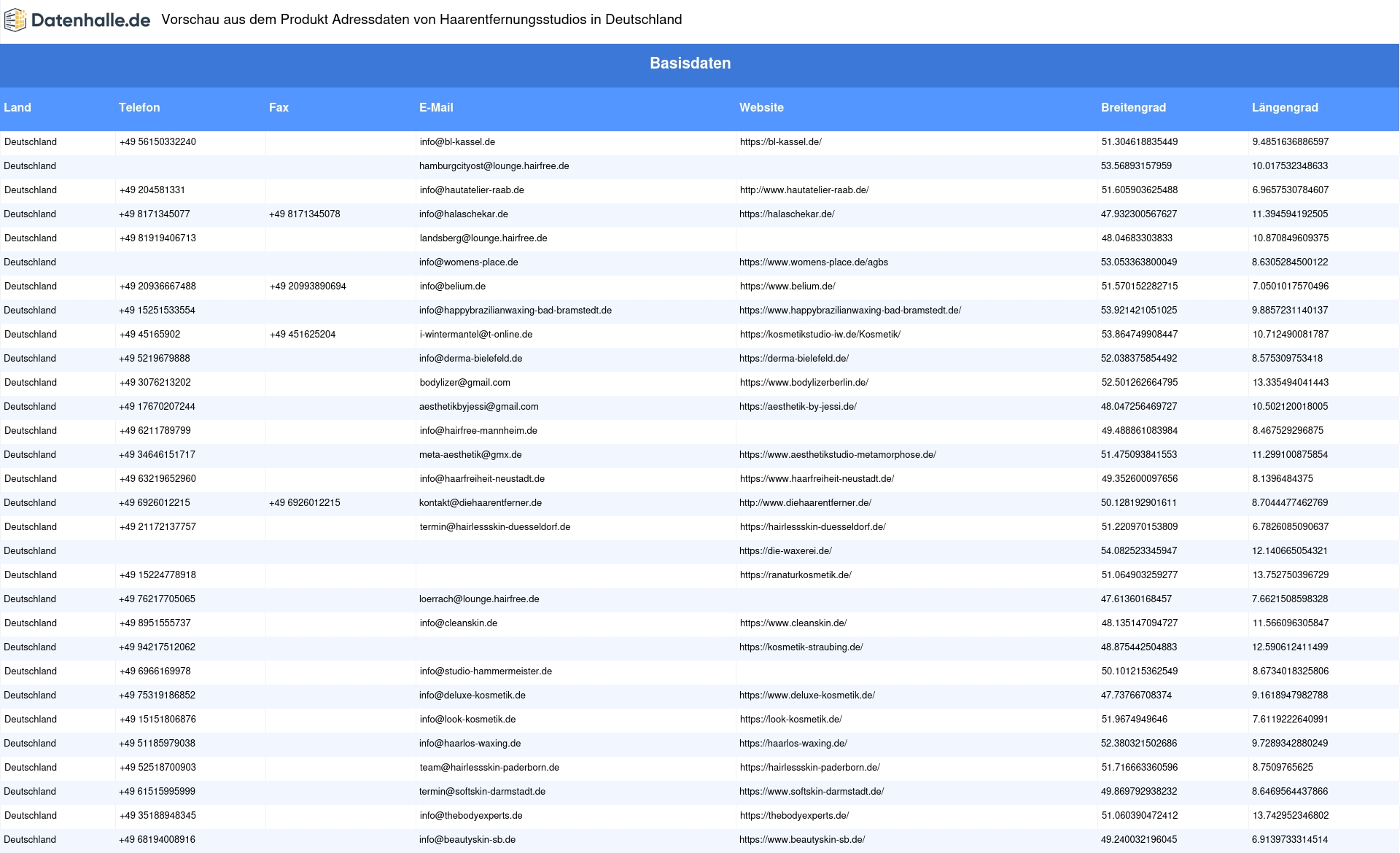Select email termin@hairlessskin-duesseldorf.de
1400x853 pixels.
495,527
